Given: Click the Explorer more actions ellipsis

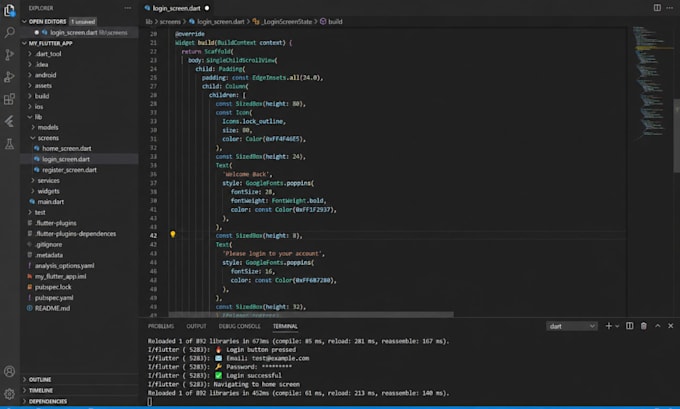Looking at the screenshot, I should click(x=128, y=8).
